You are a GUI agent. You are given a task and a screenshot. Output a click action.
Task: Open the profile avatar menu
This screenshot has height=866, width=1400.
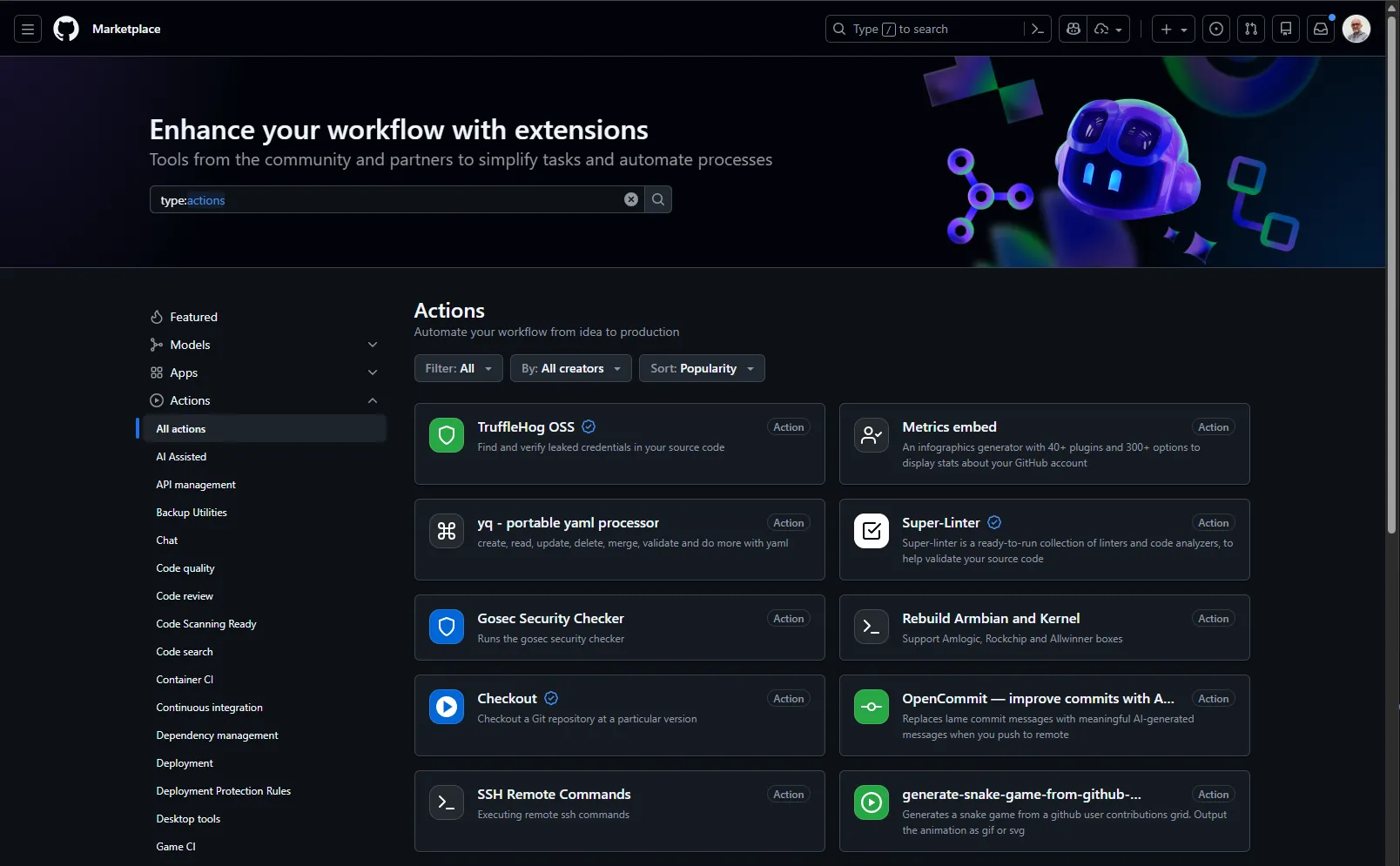[1356, 29]
